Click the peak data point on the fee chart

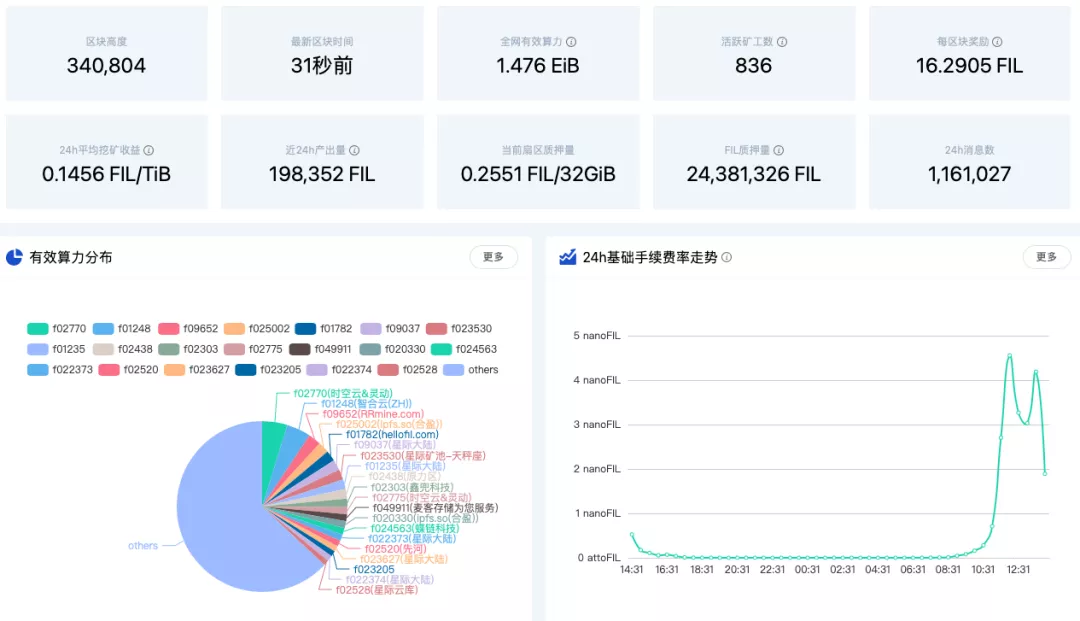click(x=1008, y=355)
